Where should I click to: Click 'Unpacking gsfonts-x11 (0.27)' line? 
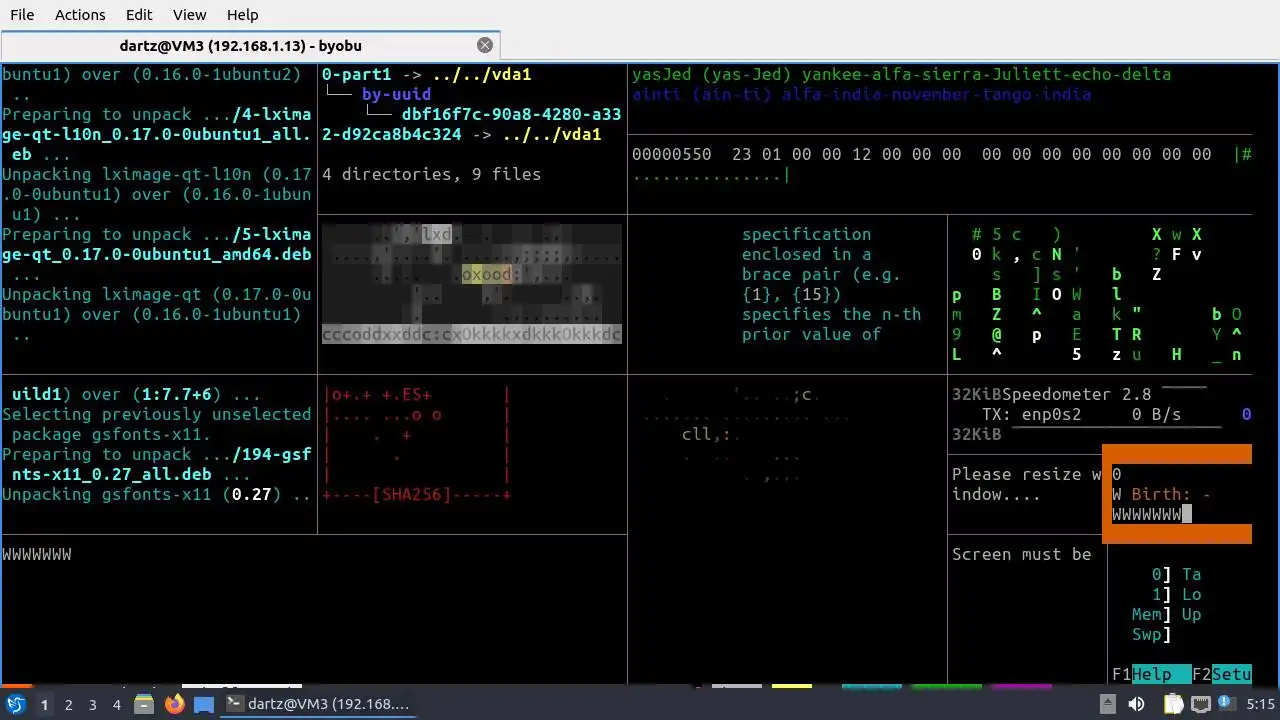[x=157, y=494]
